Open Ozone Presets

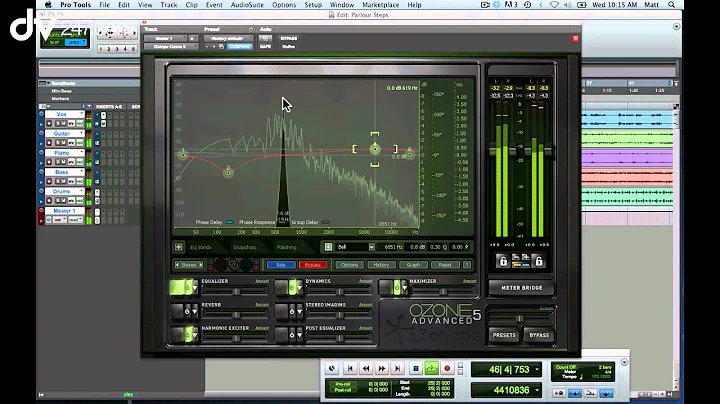point(504,335)
